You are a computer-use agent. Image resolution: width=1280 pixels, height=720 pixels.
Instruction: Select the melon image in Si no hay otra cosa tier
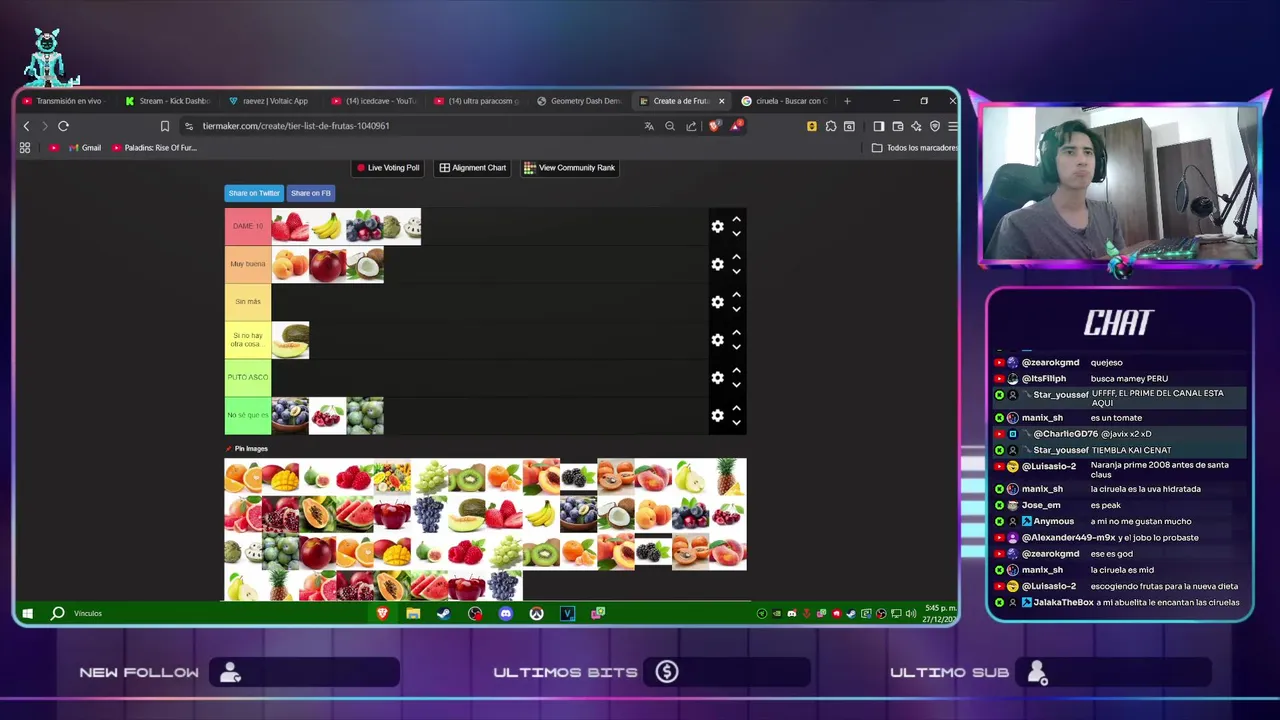point(290,340)
